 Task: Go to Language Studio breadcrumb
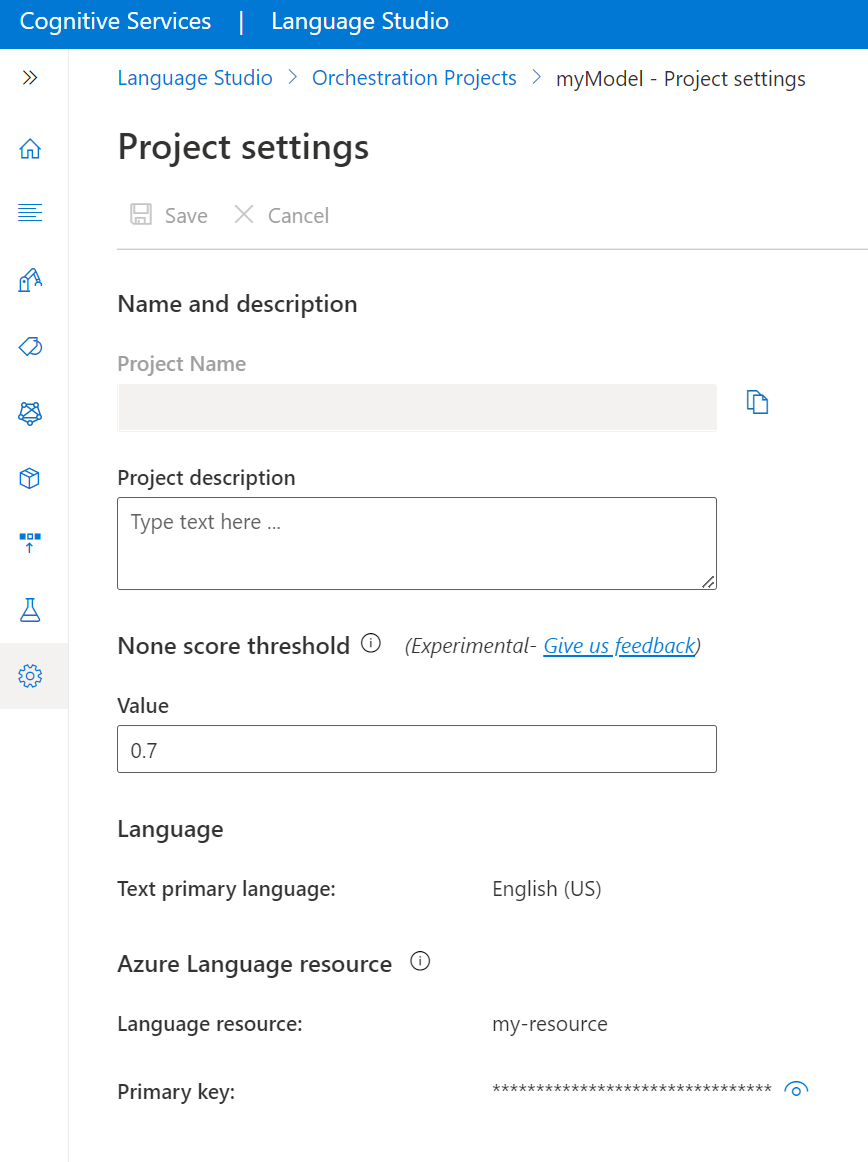pos(195,78)
